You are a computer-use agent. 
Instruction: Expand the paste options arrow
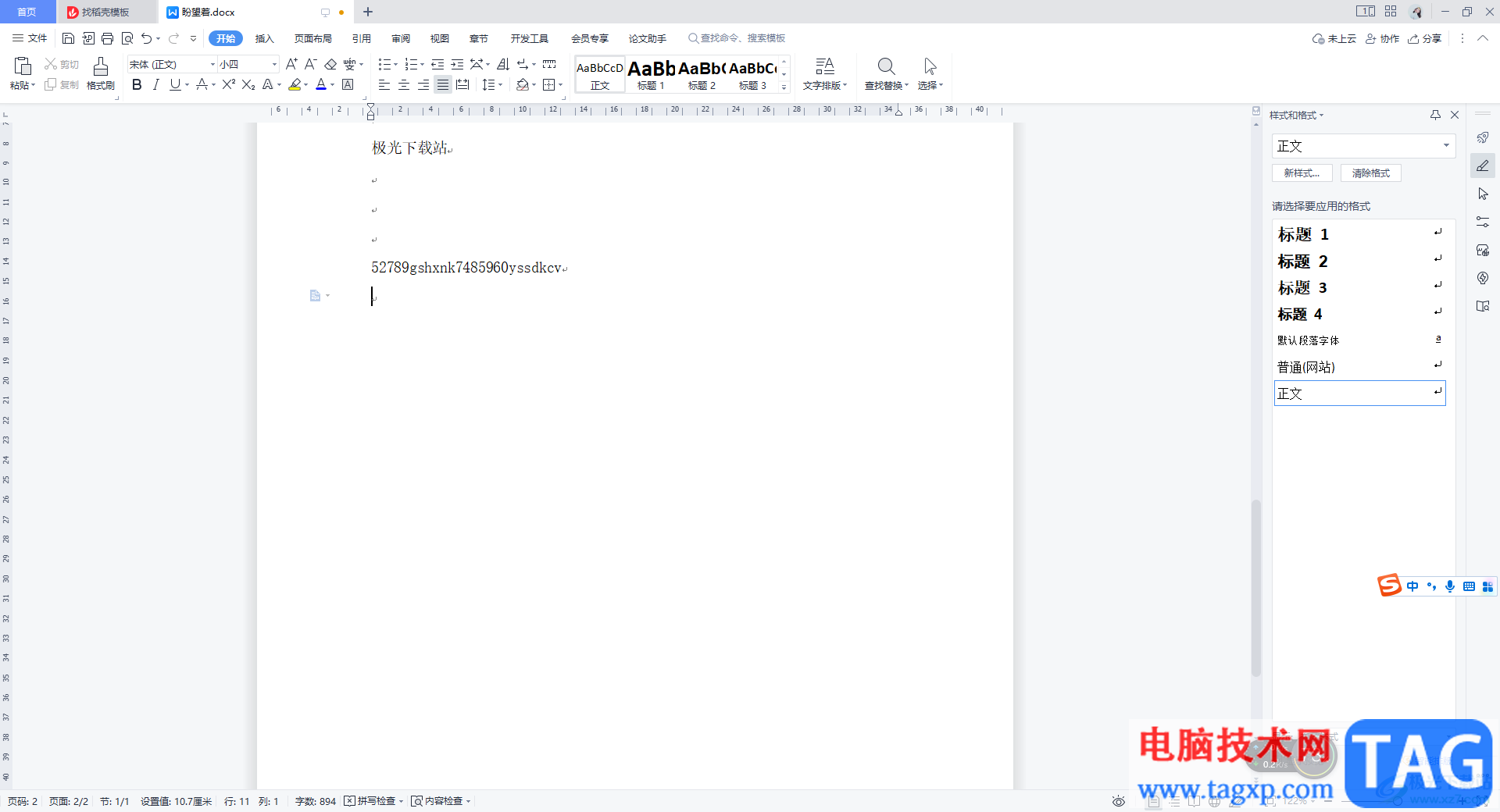(33, 85)
